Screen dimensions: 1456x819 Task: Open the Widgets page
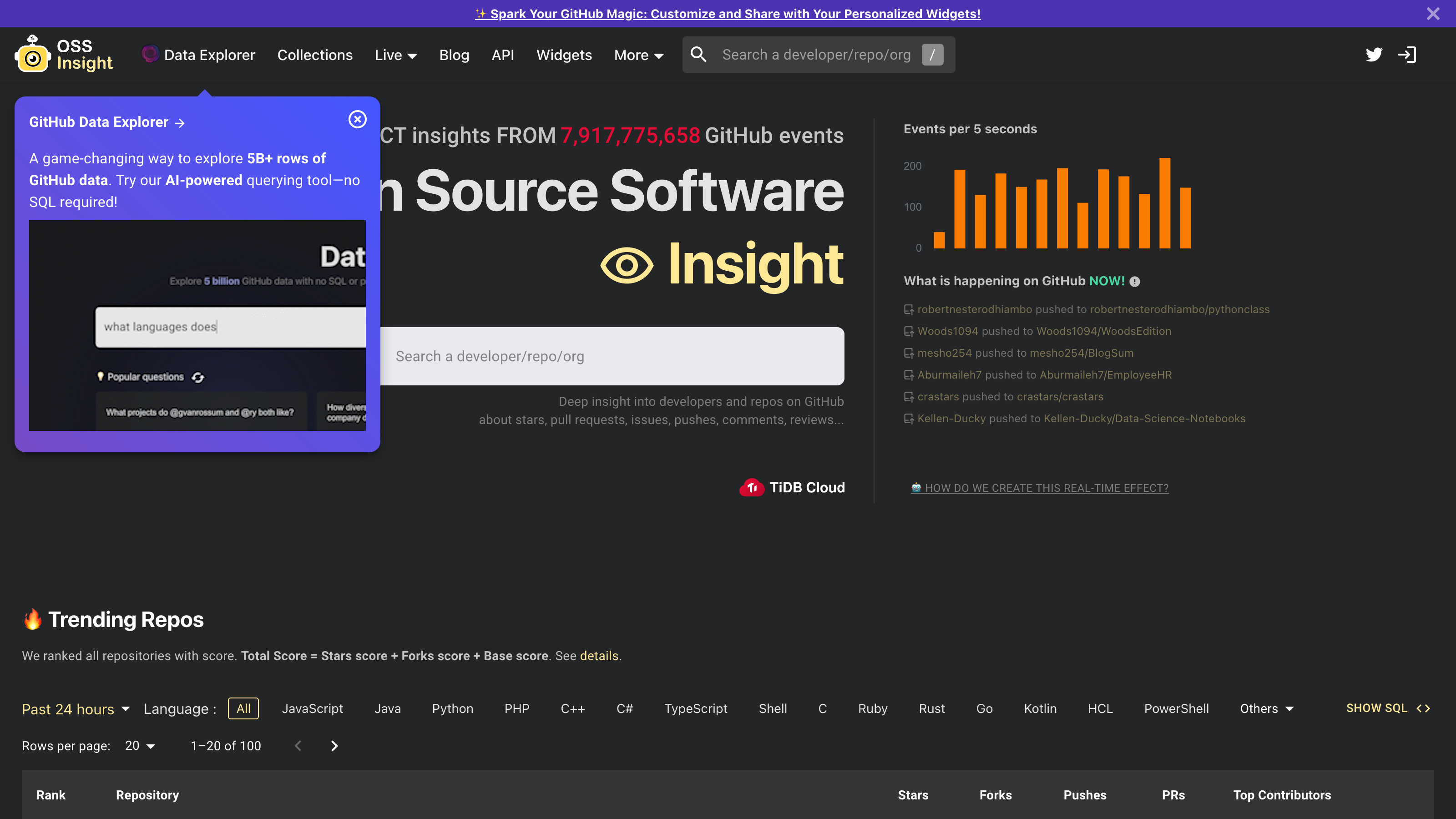coord(564,55)
